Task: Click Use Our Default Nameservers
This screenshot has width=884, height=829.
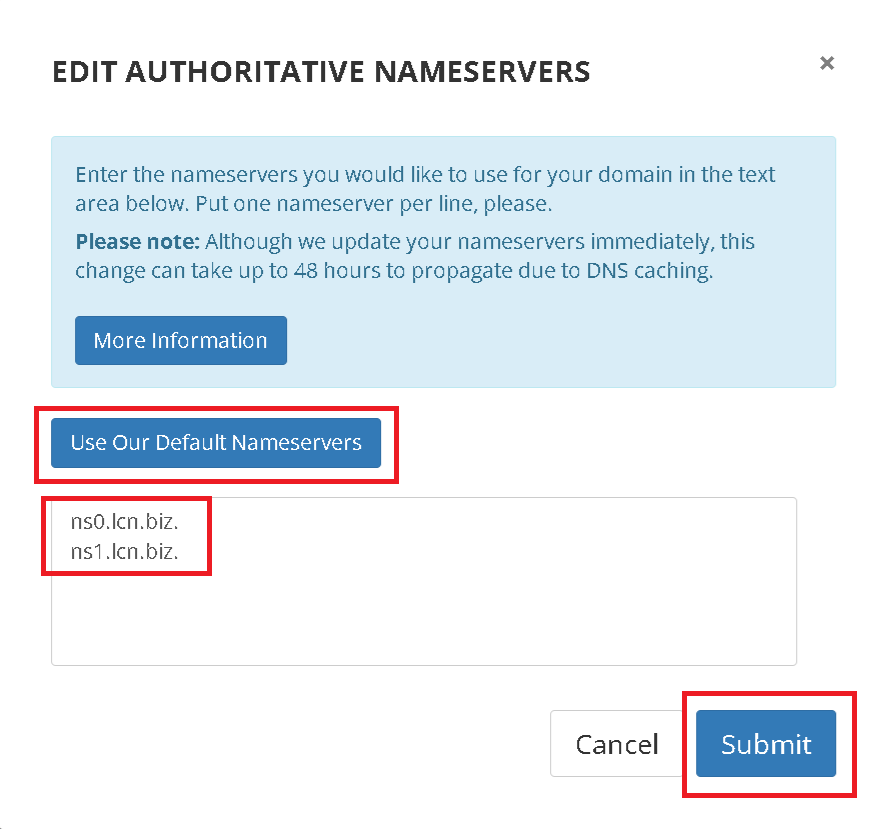Action: pos(216,443)
